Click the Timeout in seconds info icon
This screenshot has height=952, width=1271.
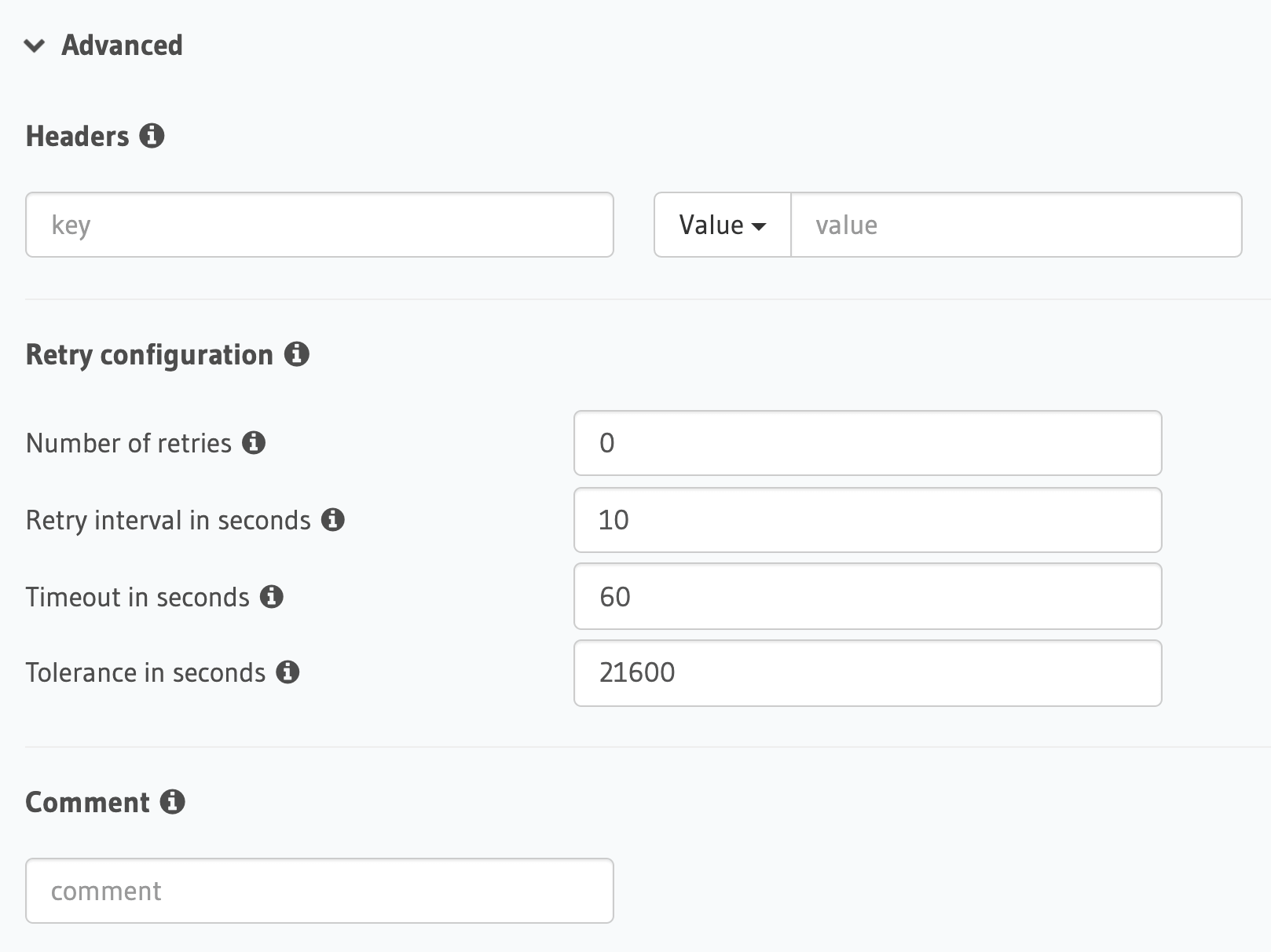[x=272, y=597]
